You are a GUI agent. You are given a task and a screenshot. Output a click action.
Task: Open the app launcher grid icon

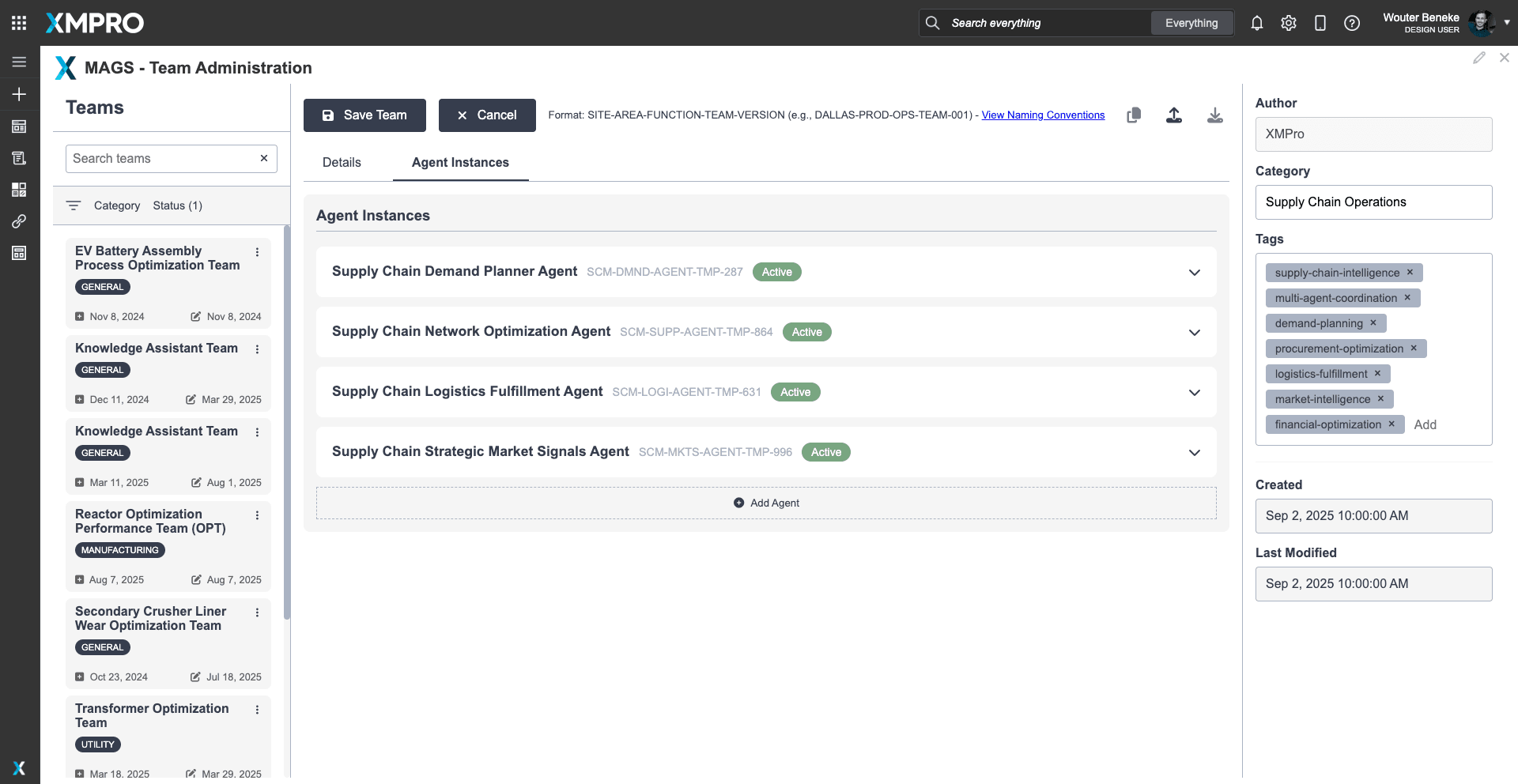pos(19,23)
